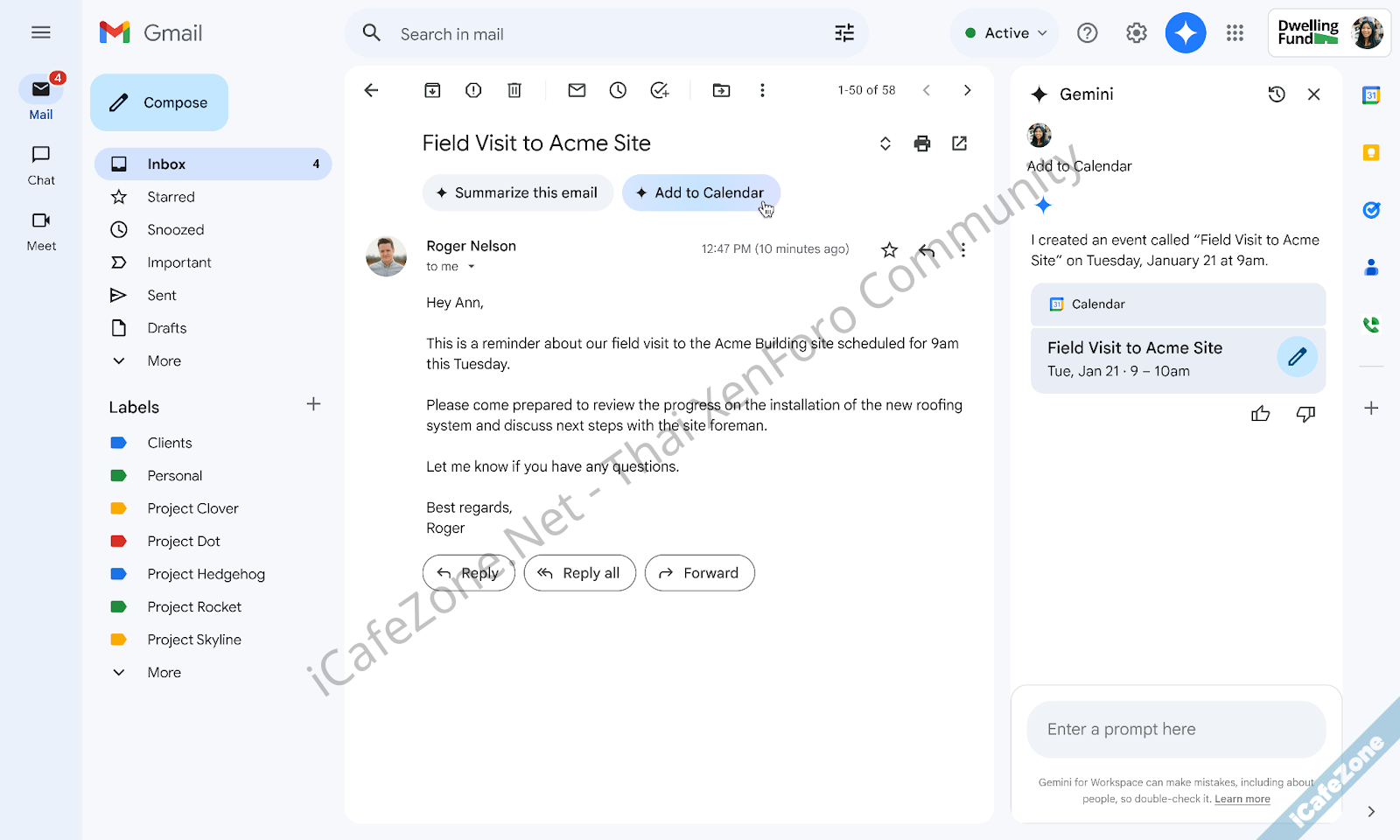Type in the Gemini prompt field
1400x840 pixels.
click(1175, 729)
